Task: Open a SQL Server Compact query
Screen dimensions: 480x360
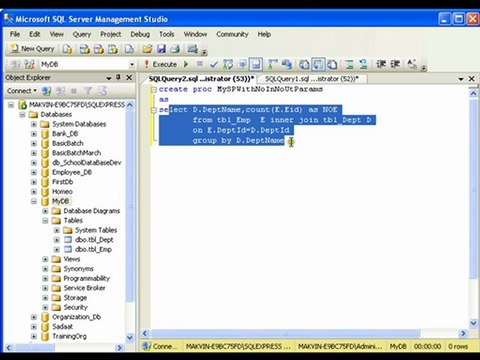Action: (x=129, y=49)
